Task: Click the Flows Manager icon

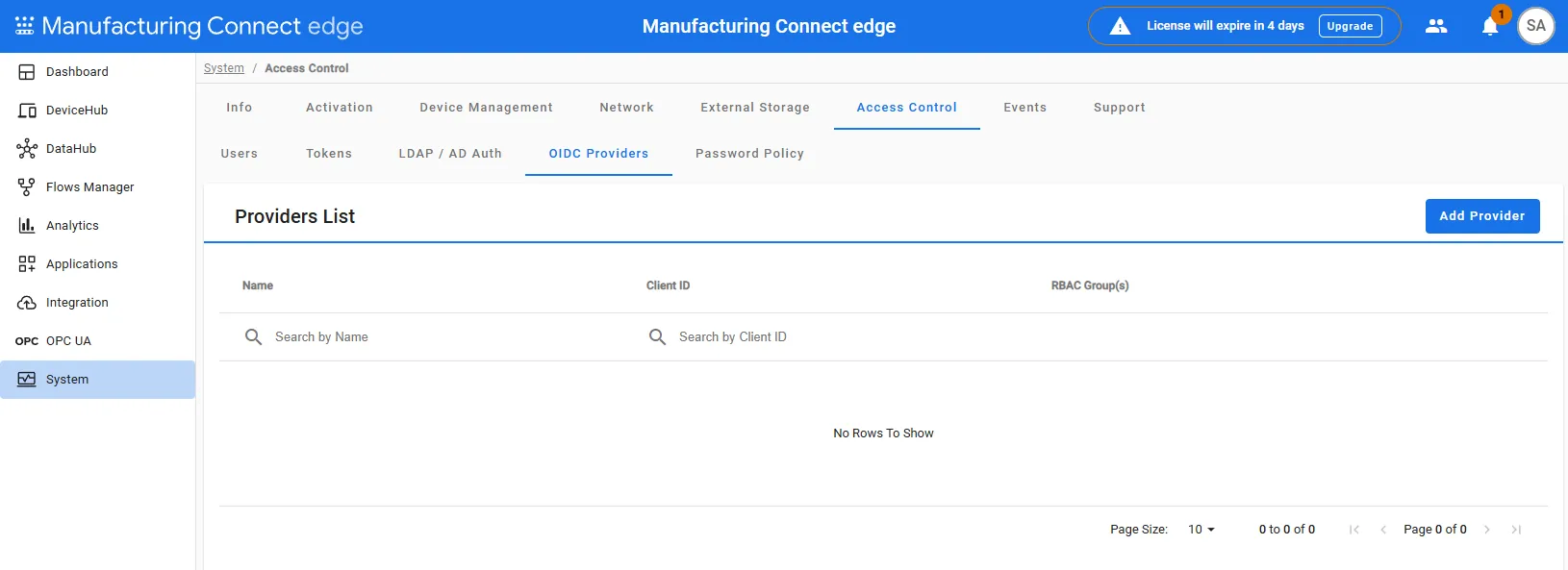Action: 27,187
